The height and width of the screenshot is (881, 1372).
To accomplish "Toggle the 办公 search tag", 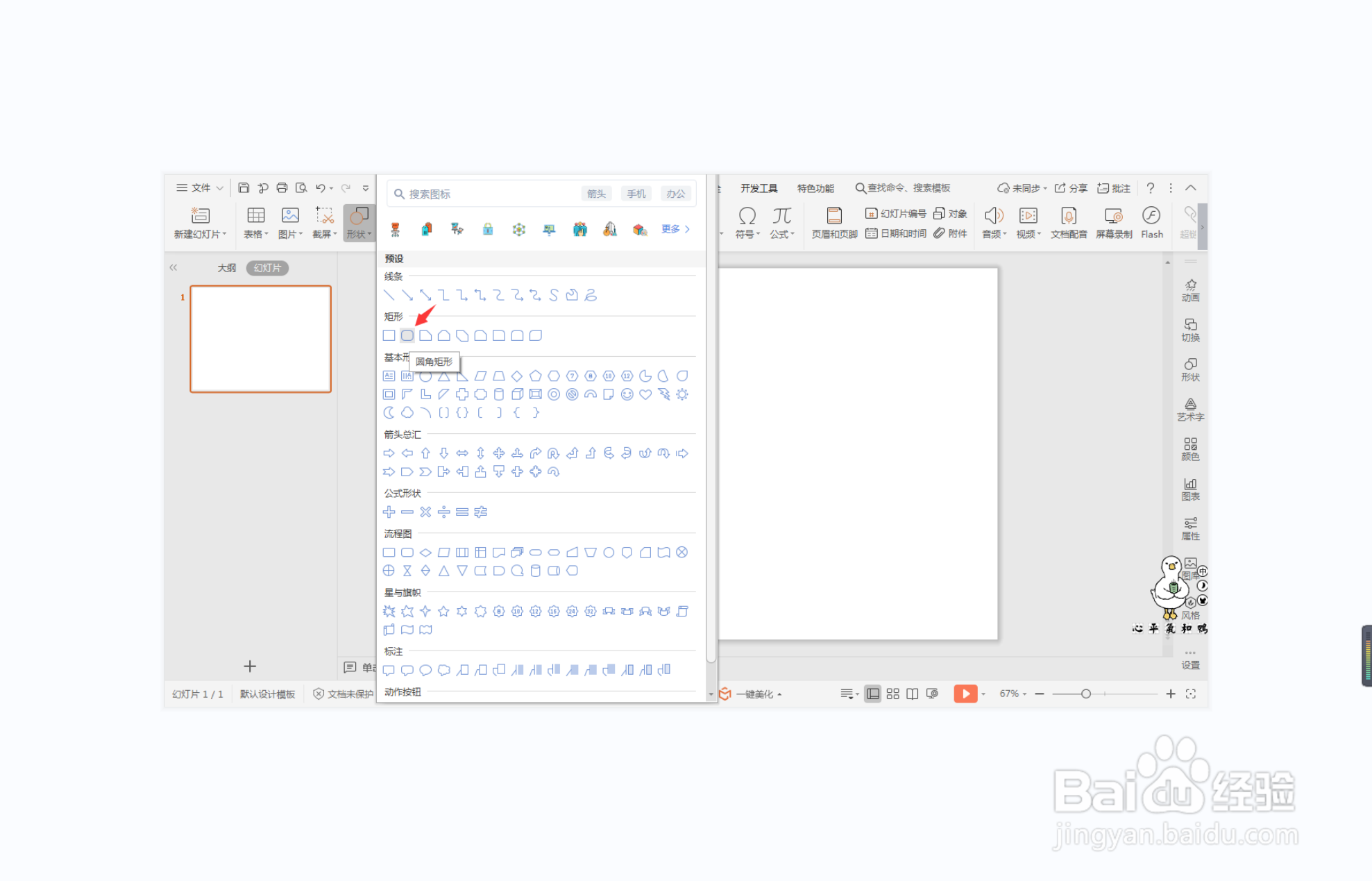I will pos(675,194).
